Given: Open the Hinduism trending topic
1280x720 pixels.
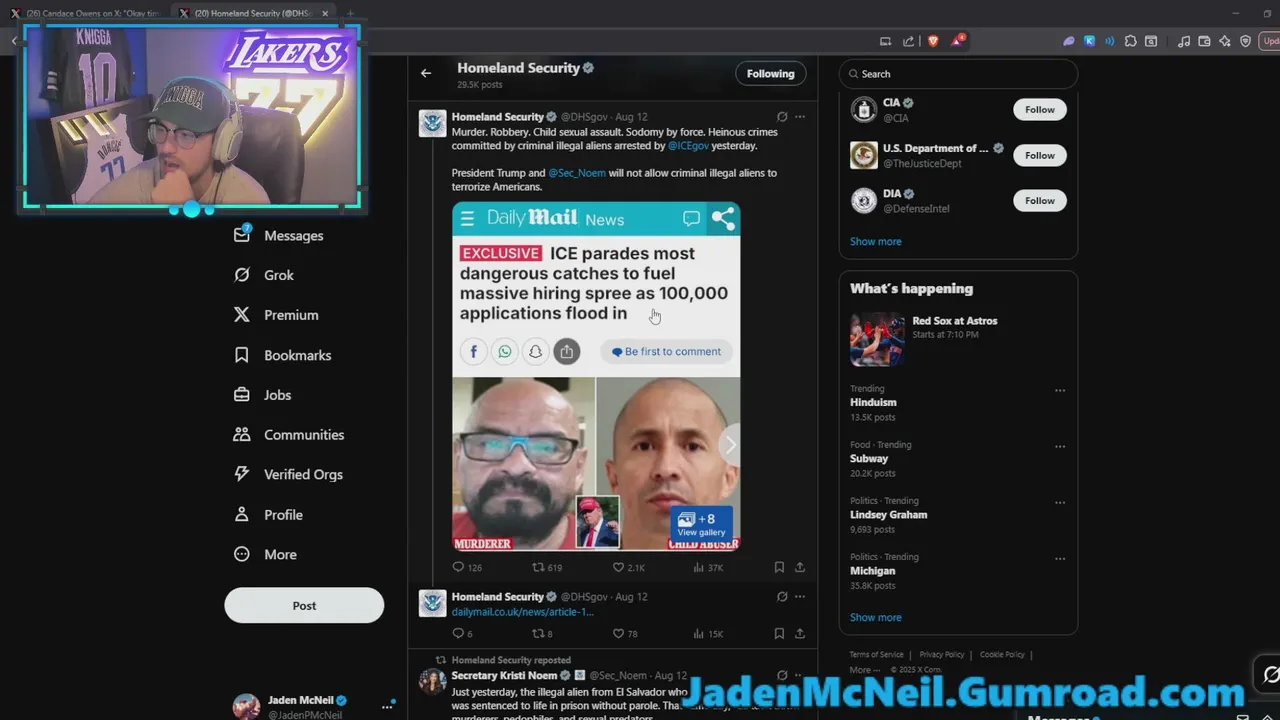Looking at the screenshot, I should pos(873,402).
